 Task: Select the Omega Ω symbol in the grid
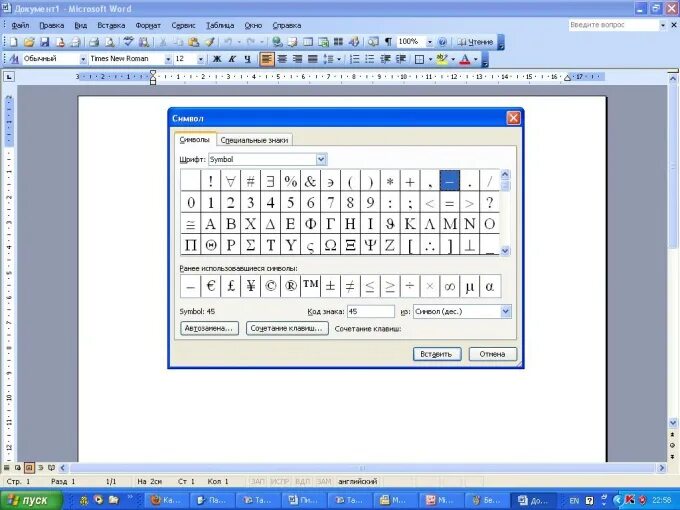pyautogui.click(x=330, y=245)
